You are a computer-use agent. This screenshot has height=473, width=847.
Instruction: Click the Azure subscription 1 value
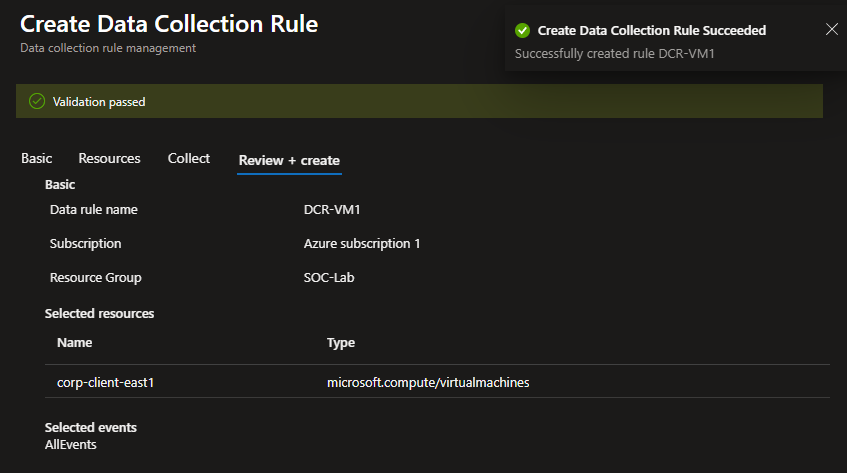[362, 244]
